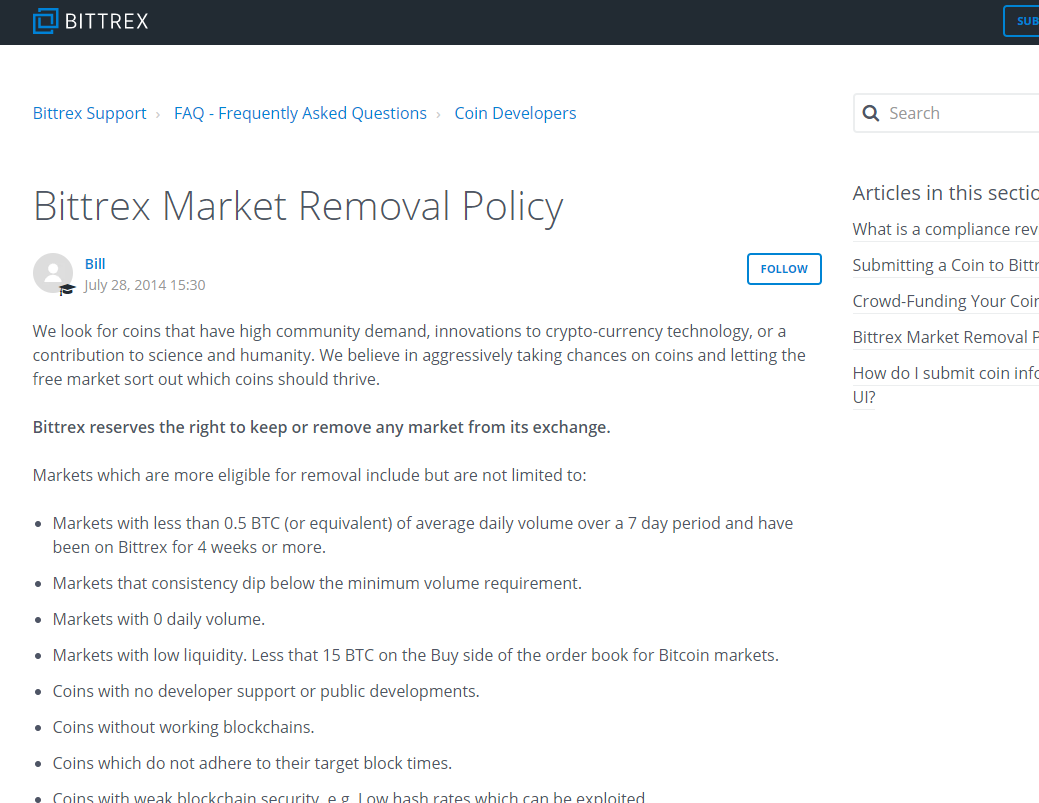This screenshot has height=803, width=1039.
Task: Open FAQ - Frequently Asked Questions breadcrumb
Action: click(x=300, y=113)
